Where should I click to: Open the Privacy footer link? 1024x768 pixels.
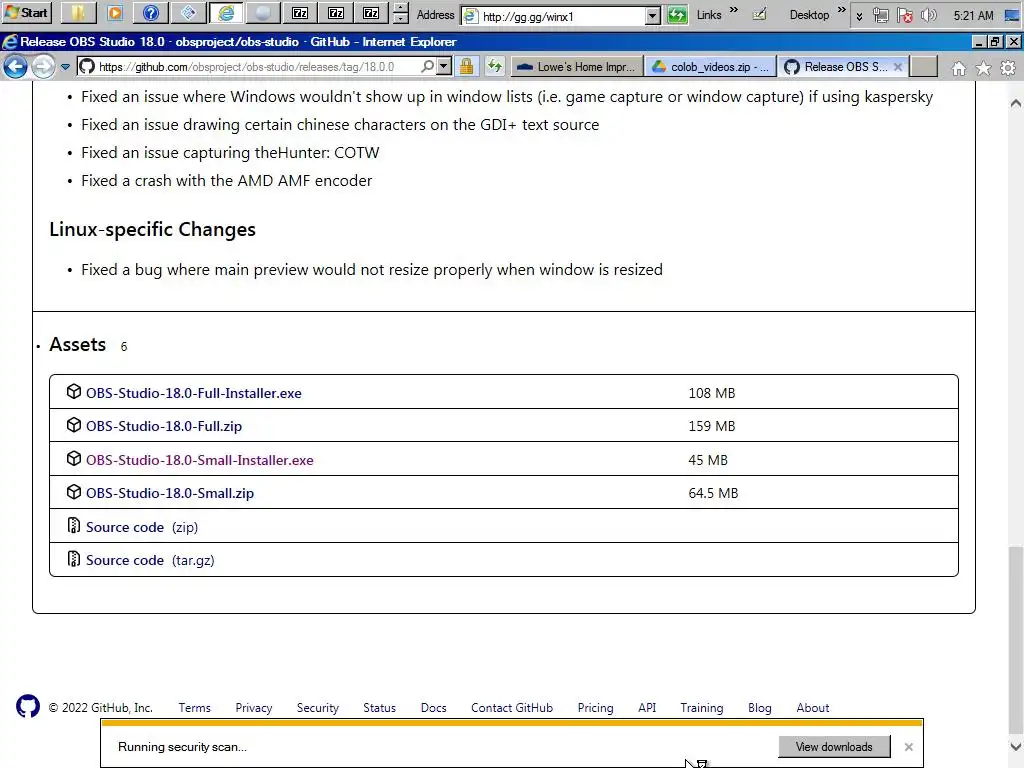pyautogui.click(x=253, y=708)
